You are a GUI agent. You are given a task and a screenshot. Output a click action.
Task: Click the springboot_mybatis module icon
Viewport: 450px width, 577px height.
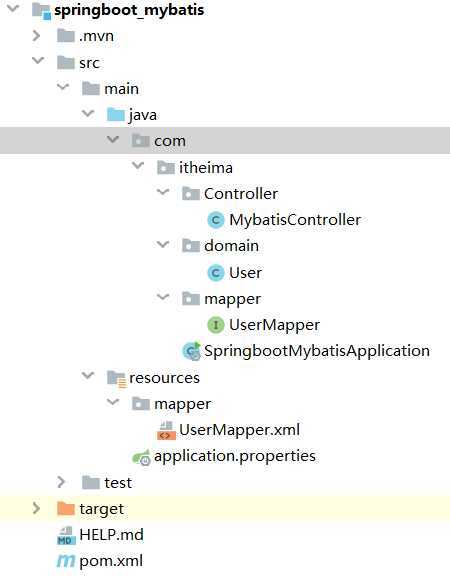[x=41, y=10]
